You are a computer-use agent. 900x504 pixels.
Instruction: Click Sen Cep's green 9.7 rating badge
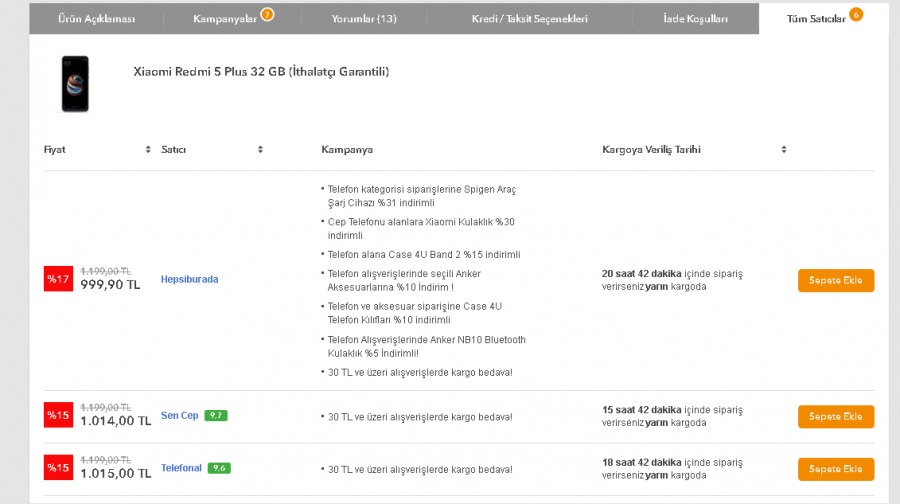click(215, 415)
